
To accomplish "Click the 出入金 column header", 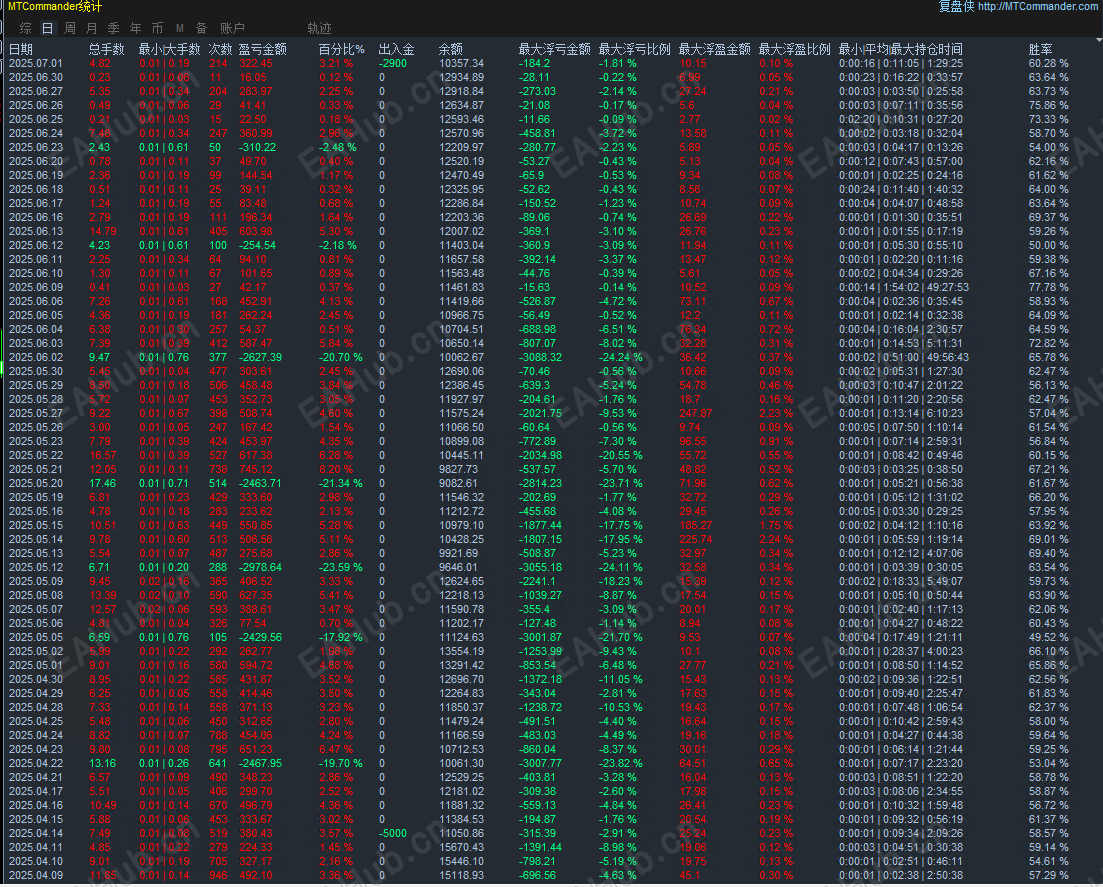I will pyautogui.click(x=397, y=49).
